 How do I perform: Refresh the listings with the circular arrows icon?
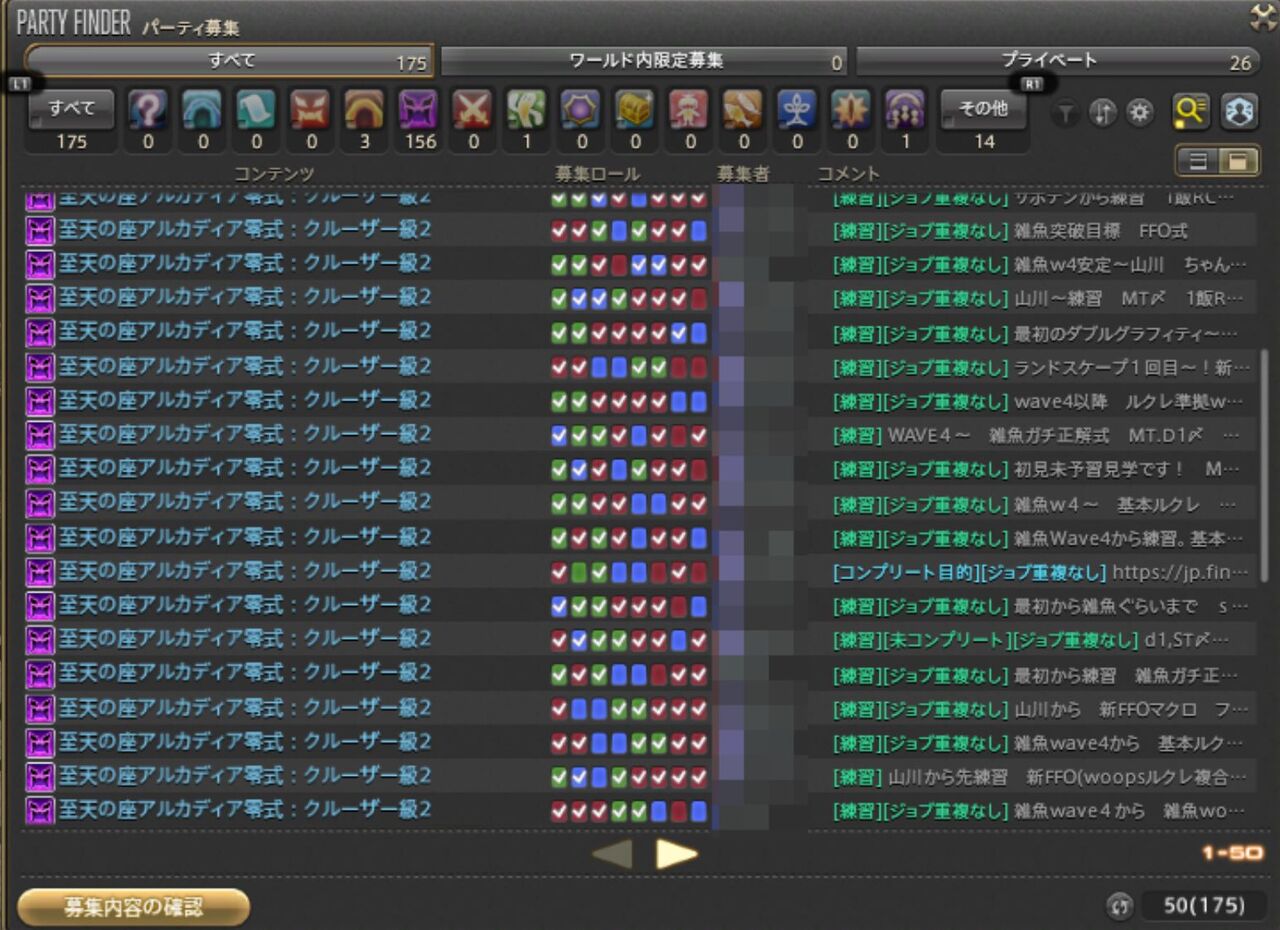1120,906
